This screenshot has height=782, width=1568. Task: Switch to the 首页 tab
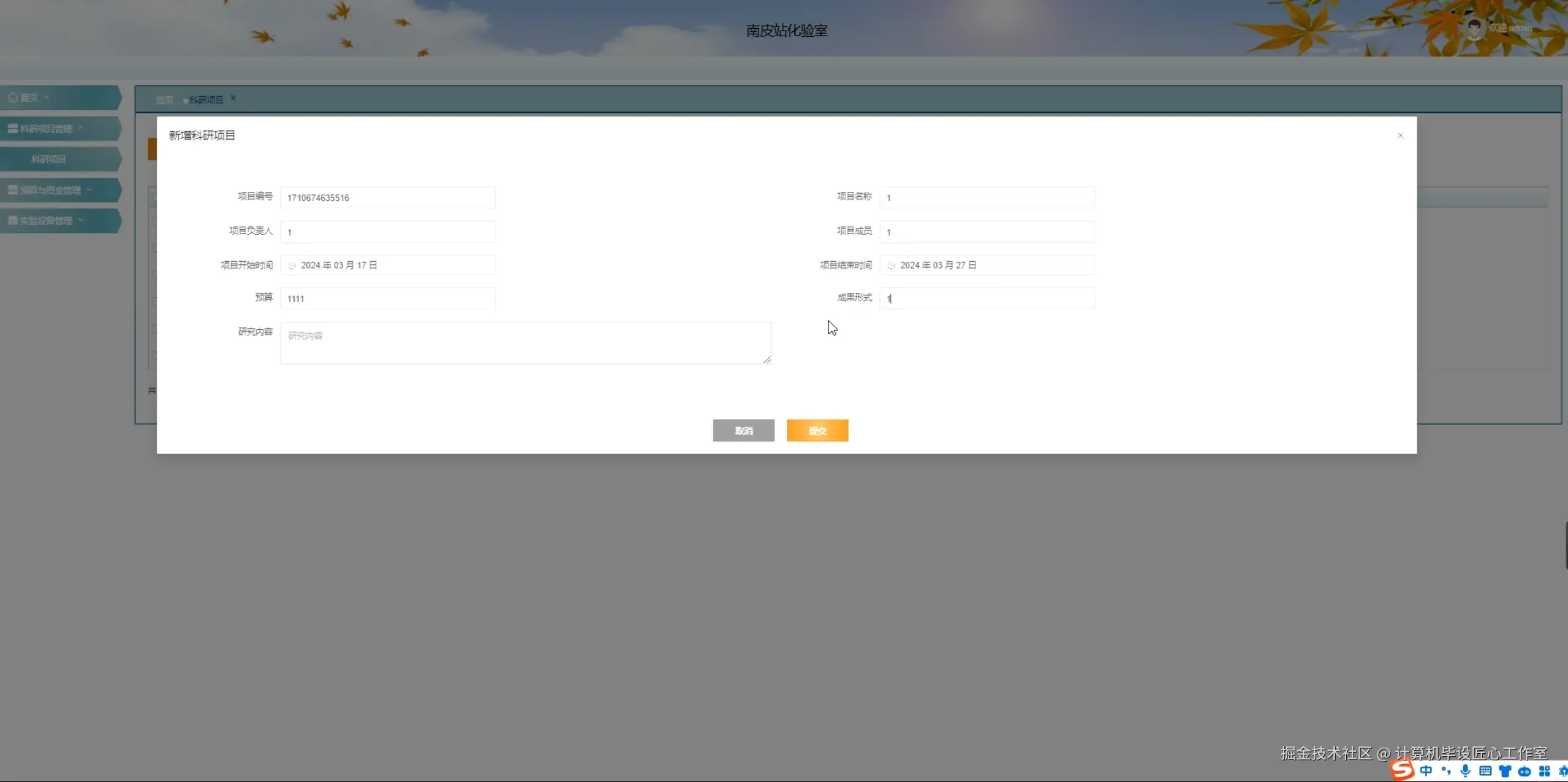(x=164, y=100)
